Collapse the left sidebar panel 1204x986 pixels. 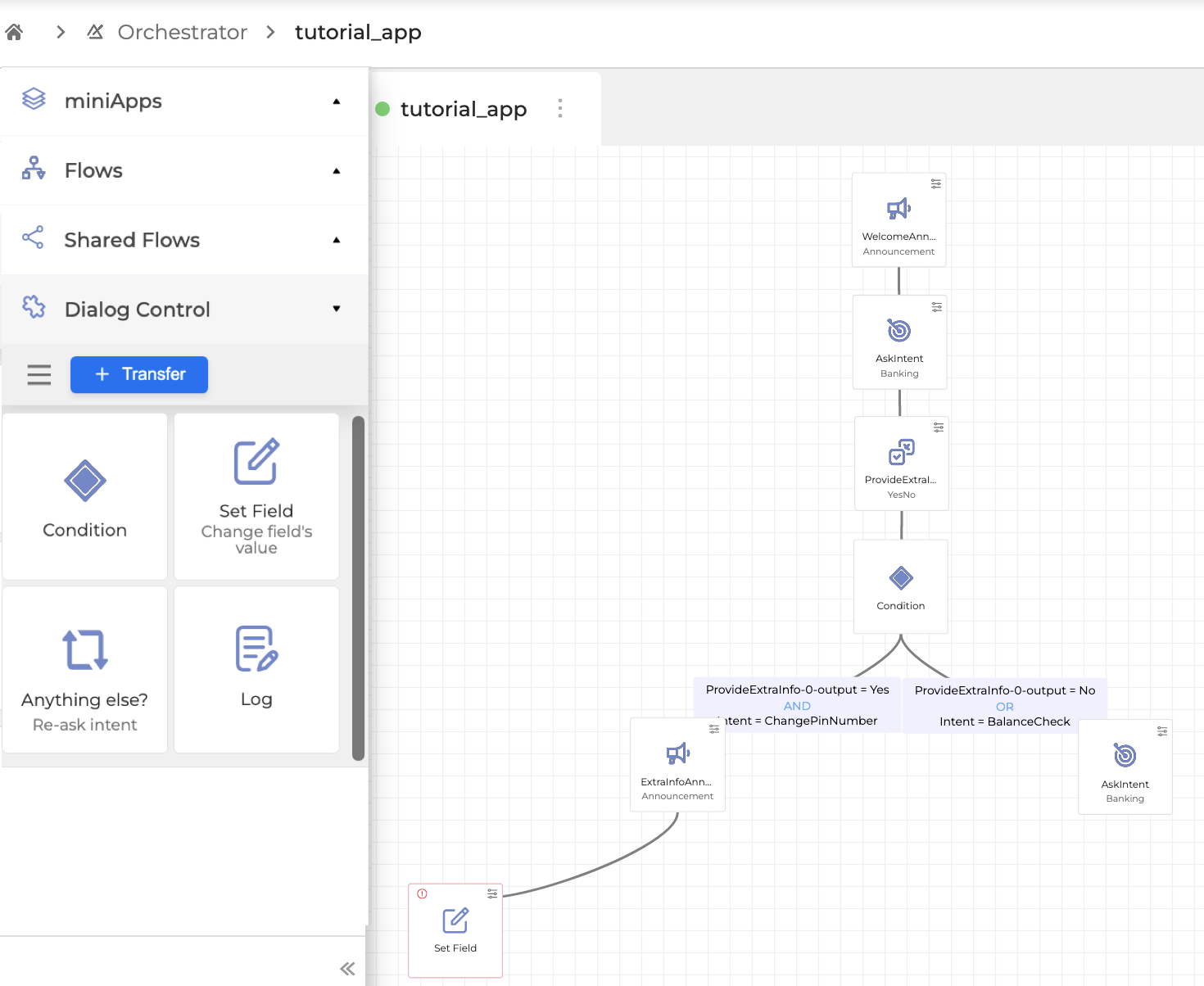[x=347, y=969]
